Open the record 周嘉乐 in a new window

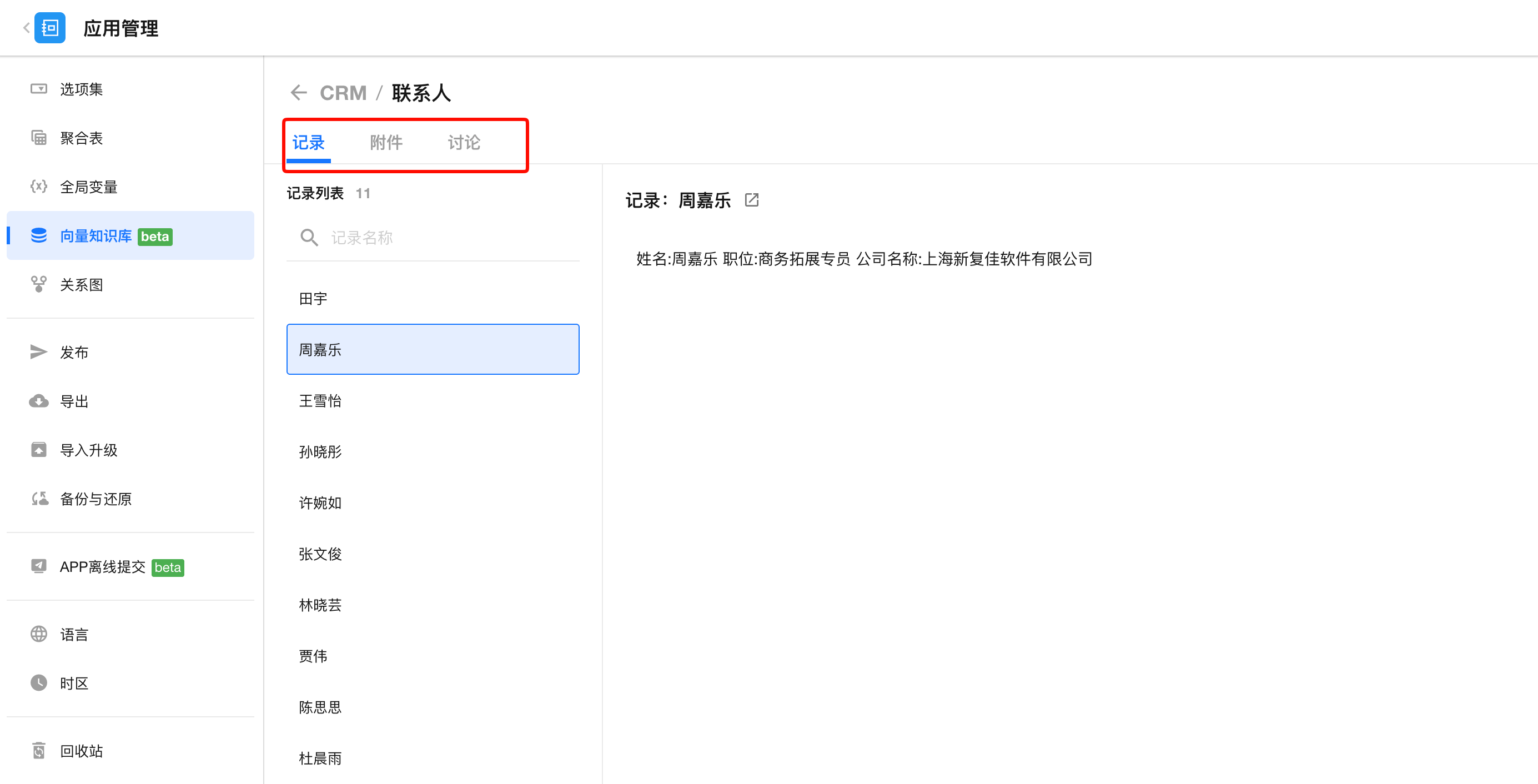pos(752,200)
